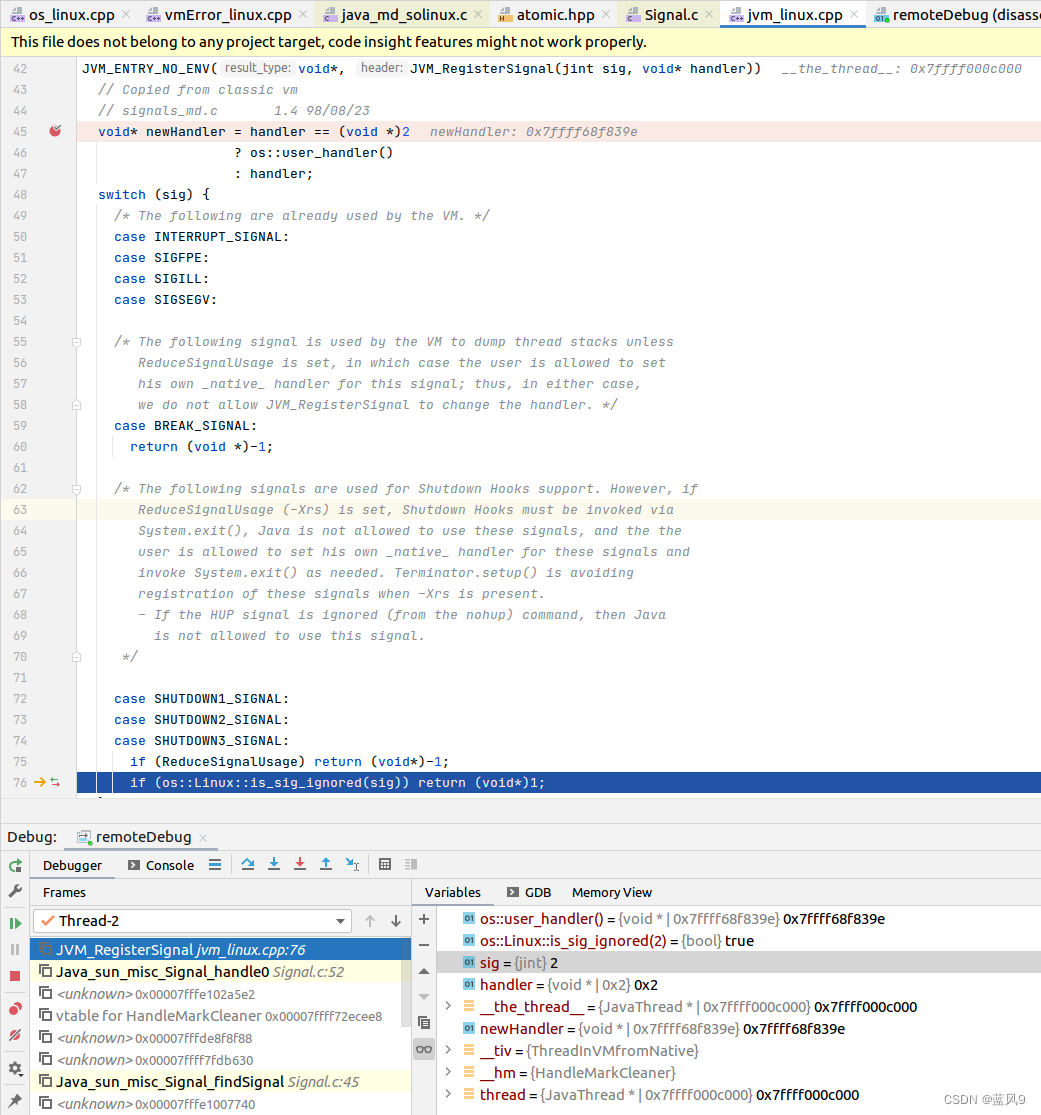Open the Variables tab
The image size is (1041, 1115).
(452, 892)
